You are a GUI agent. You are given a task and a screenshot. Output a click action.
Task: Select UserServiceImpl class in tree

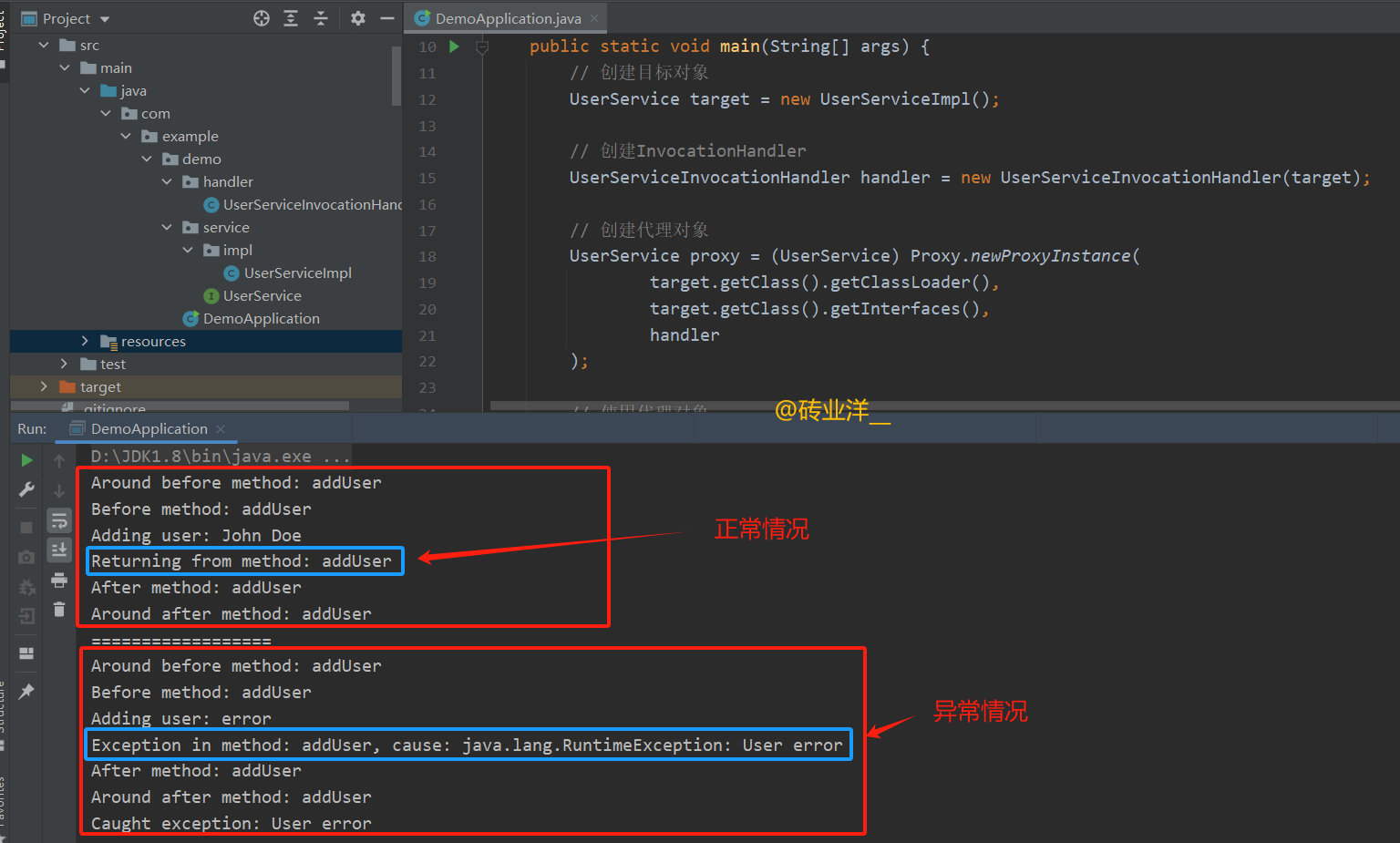[287, 272]
